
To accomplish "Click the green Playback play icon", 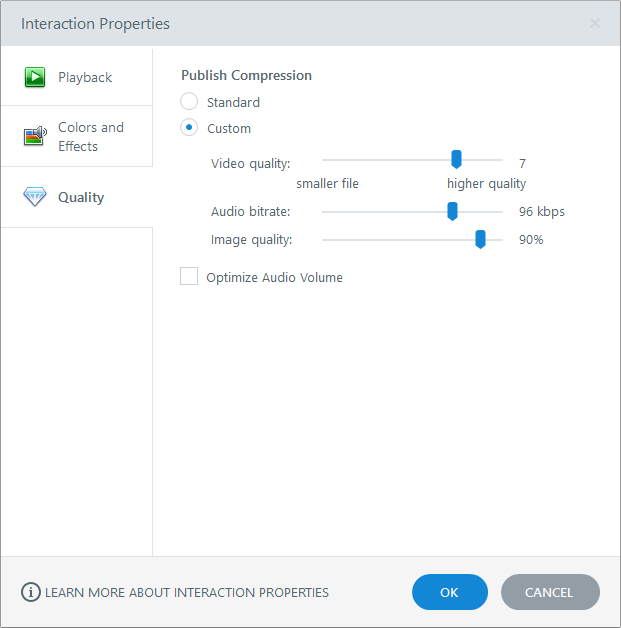I will pyautogui.click(x=35, y=77).
